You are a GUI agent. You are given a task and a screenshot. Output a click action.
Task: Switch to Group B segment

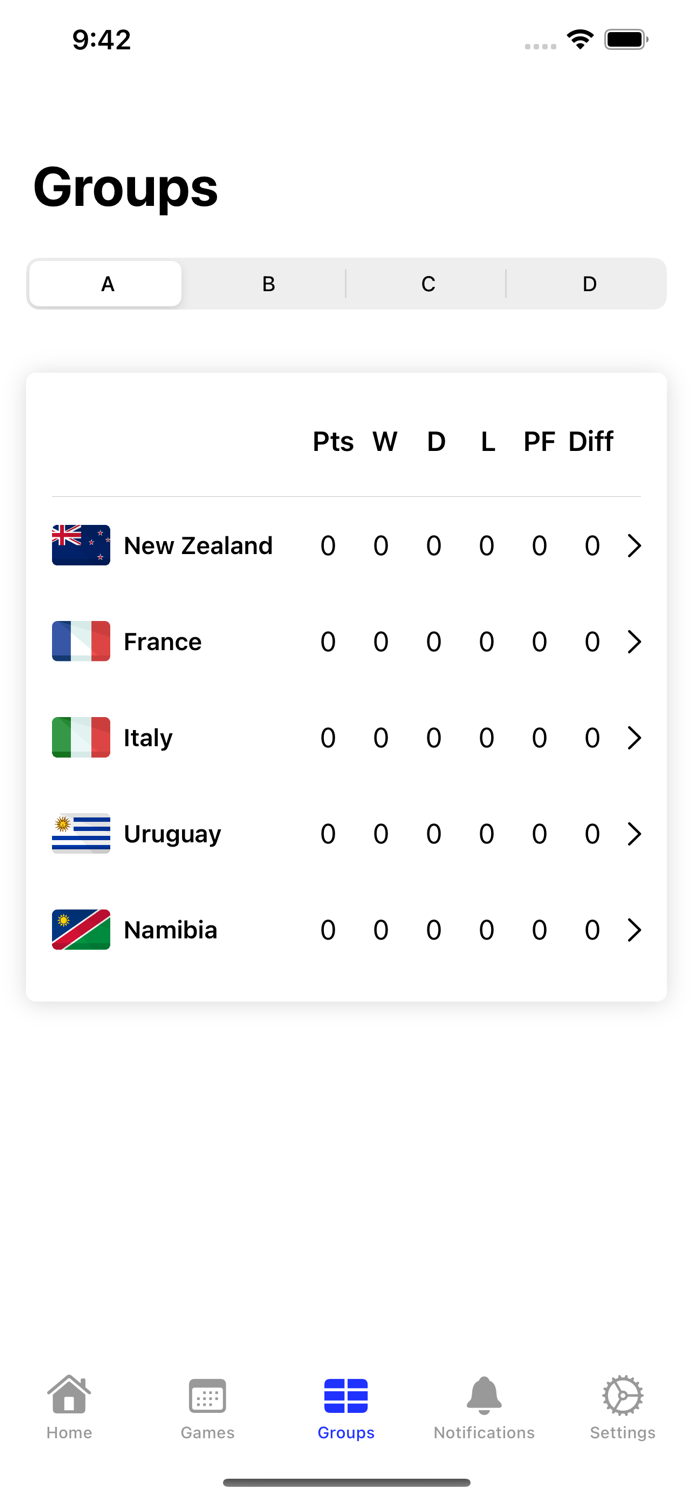pos(268,284)
